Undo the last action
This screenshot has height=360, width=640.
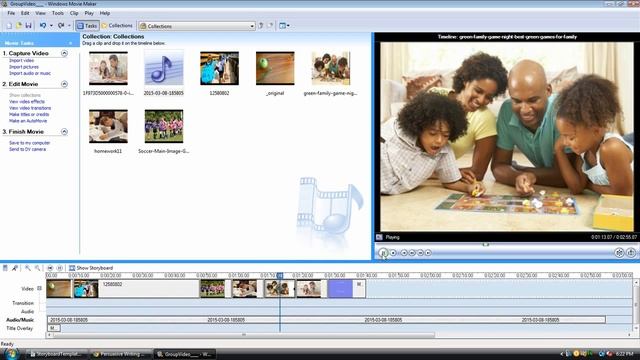click(43, 26)
